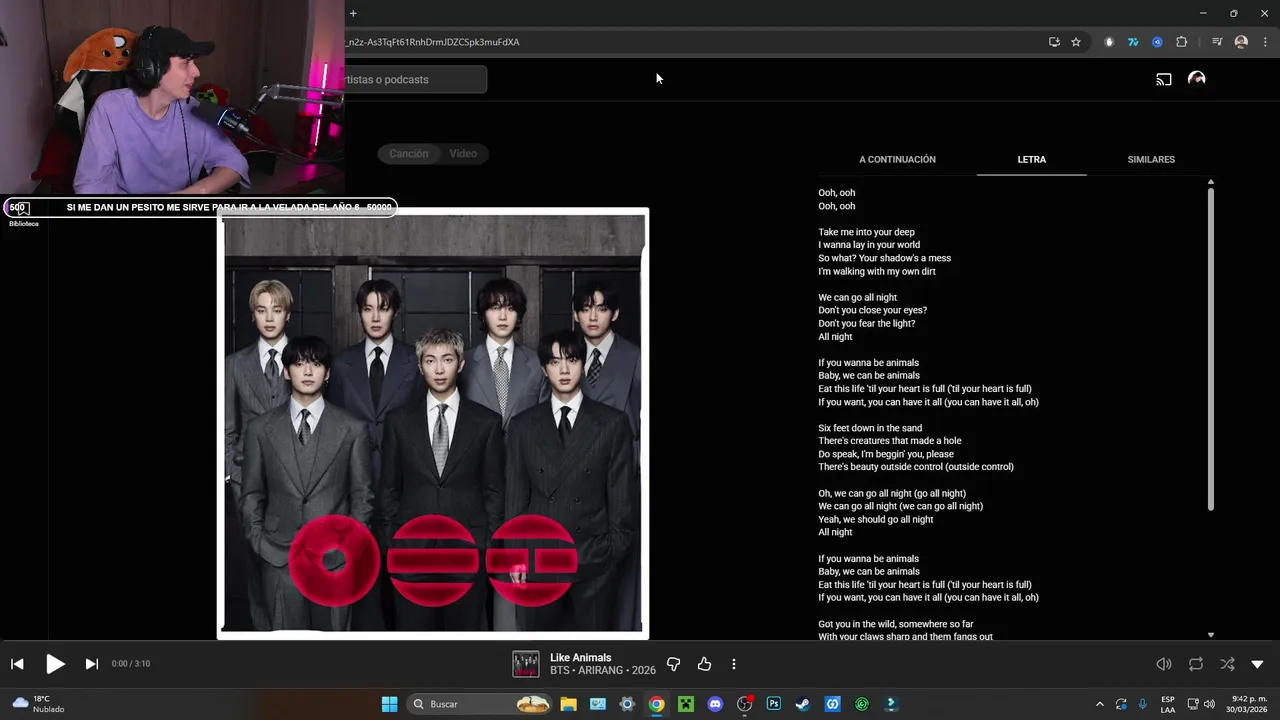Screen dimensions: 1280x720
Task: Bookmark this page with the star
Action: (x=1076, y=42)
